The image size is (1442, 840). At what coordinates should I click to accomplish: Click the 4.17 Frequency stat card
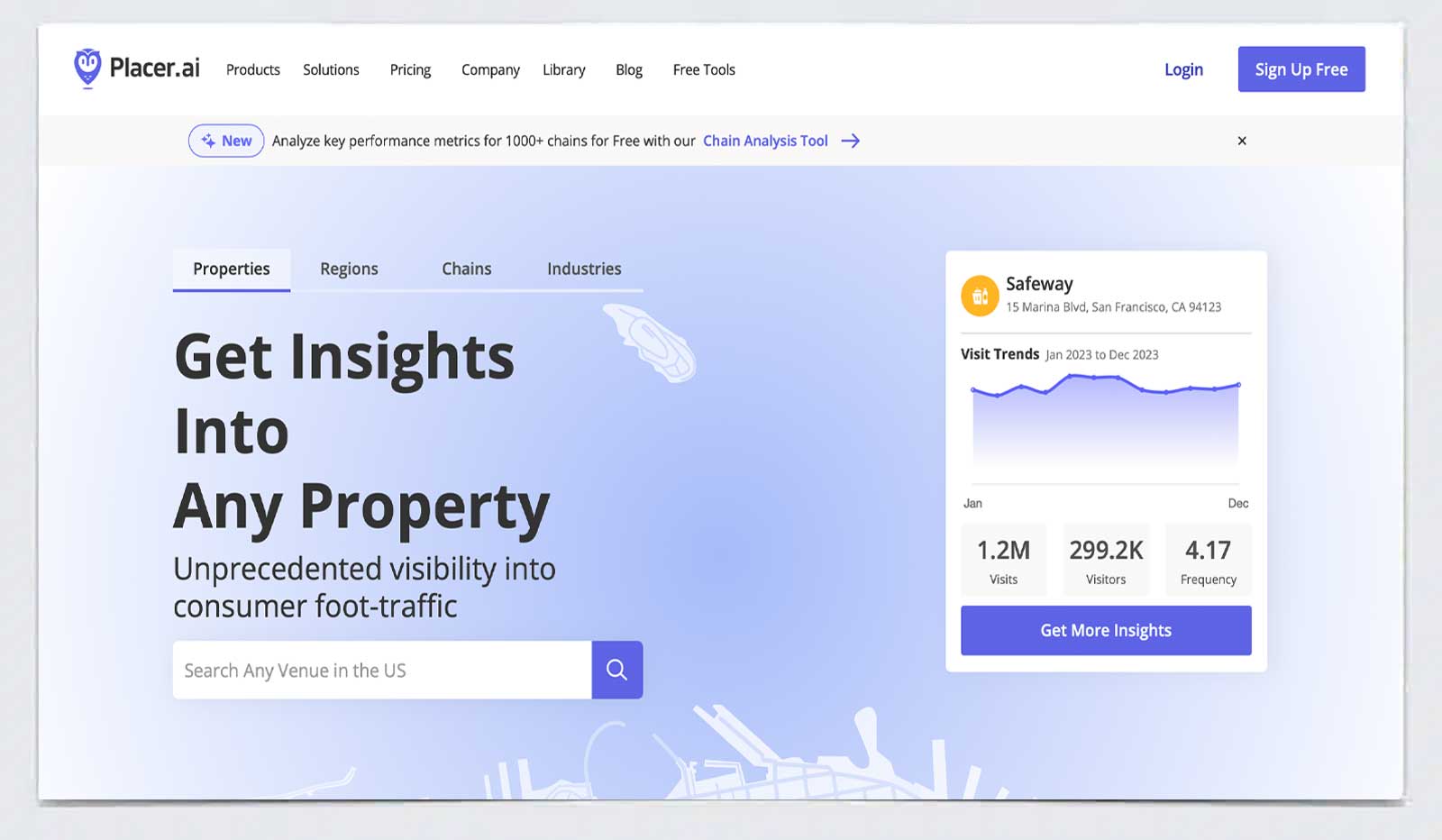tap(1208, 560)
